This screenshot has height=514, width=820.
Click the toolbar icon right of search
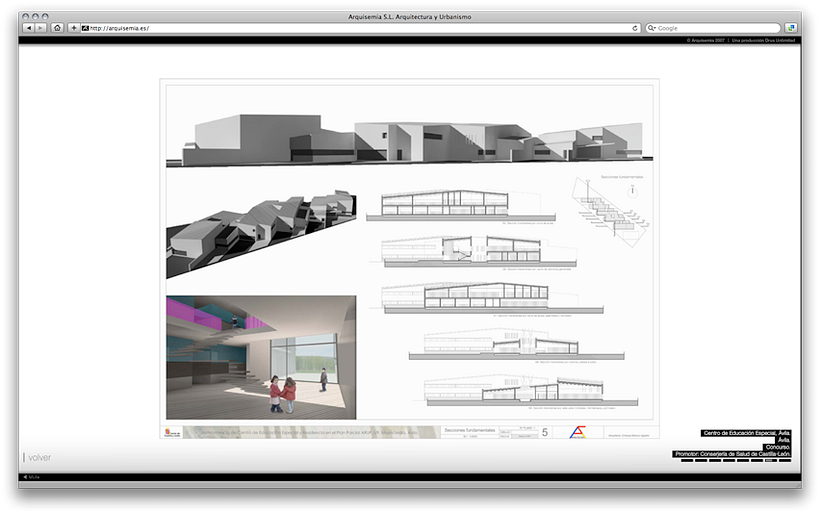coord(791,28)
